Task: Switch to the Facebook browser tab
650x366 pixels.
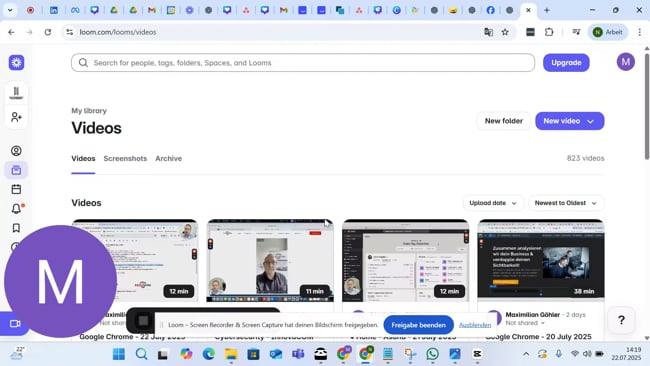Action: (490, 10)
